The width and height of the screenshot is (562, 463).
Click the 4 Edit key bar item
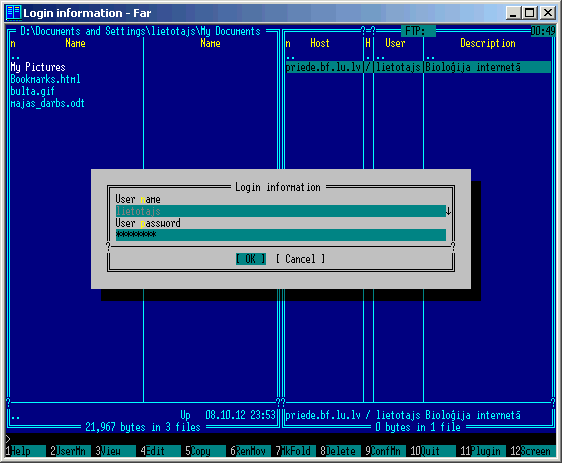(161, 451)
